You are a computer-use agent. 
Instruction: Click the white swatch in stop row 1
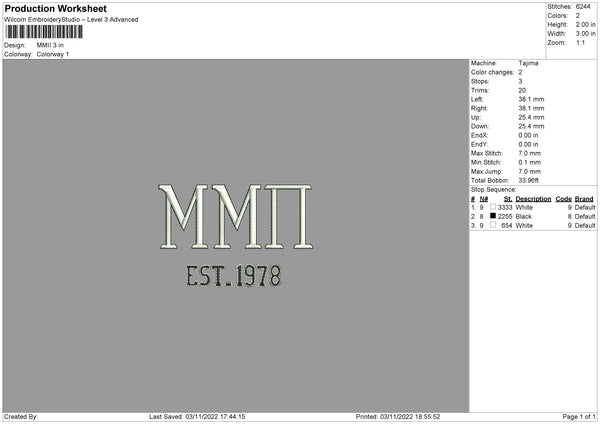point(493,207)
